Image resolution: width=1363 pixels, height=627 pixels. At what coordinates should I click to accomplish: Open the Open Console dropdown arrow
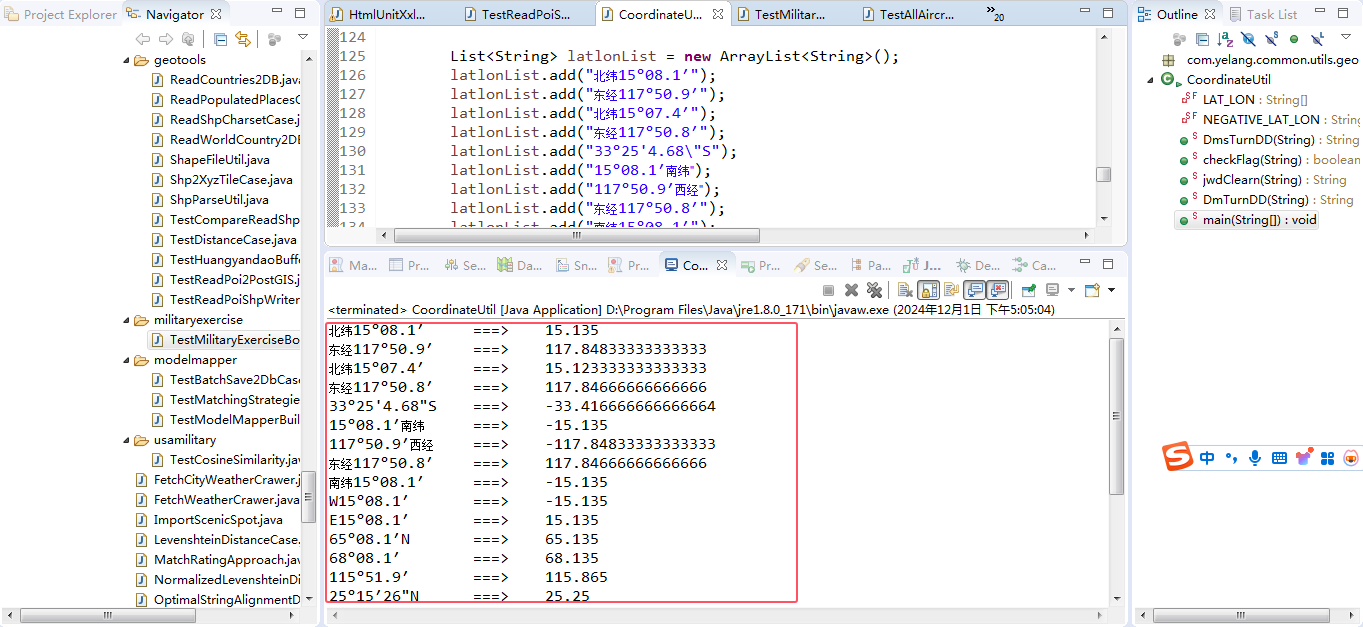pyautogui.click(x=1111, y=290)
